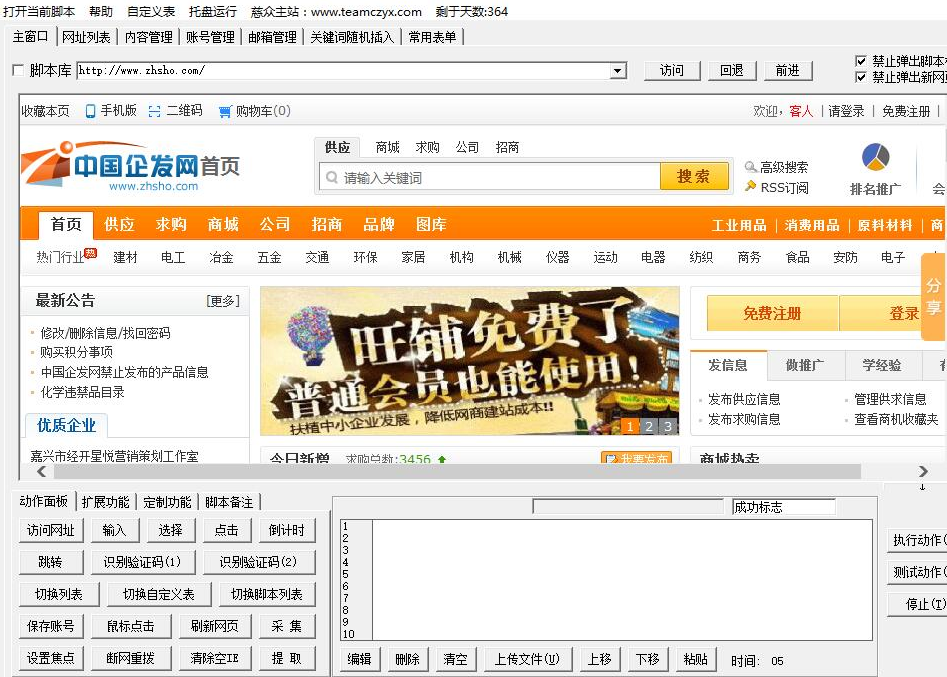
Task: Click the 发布供应信息 link
Action: 744,399
